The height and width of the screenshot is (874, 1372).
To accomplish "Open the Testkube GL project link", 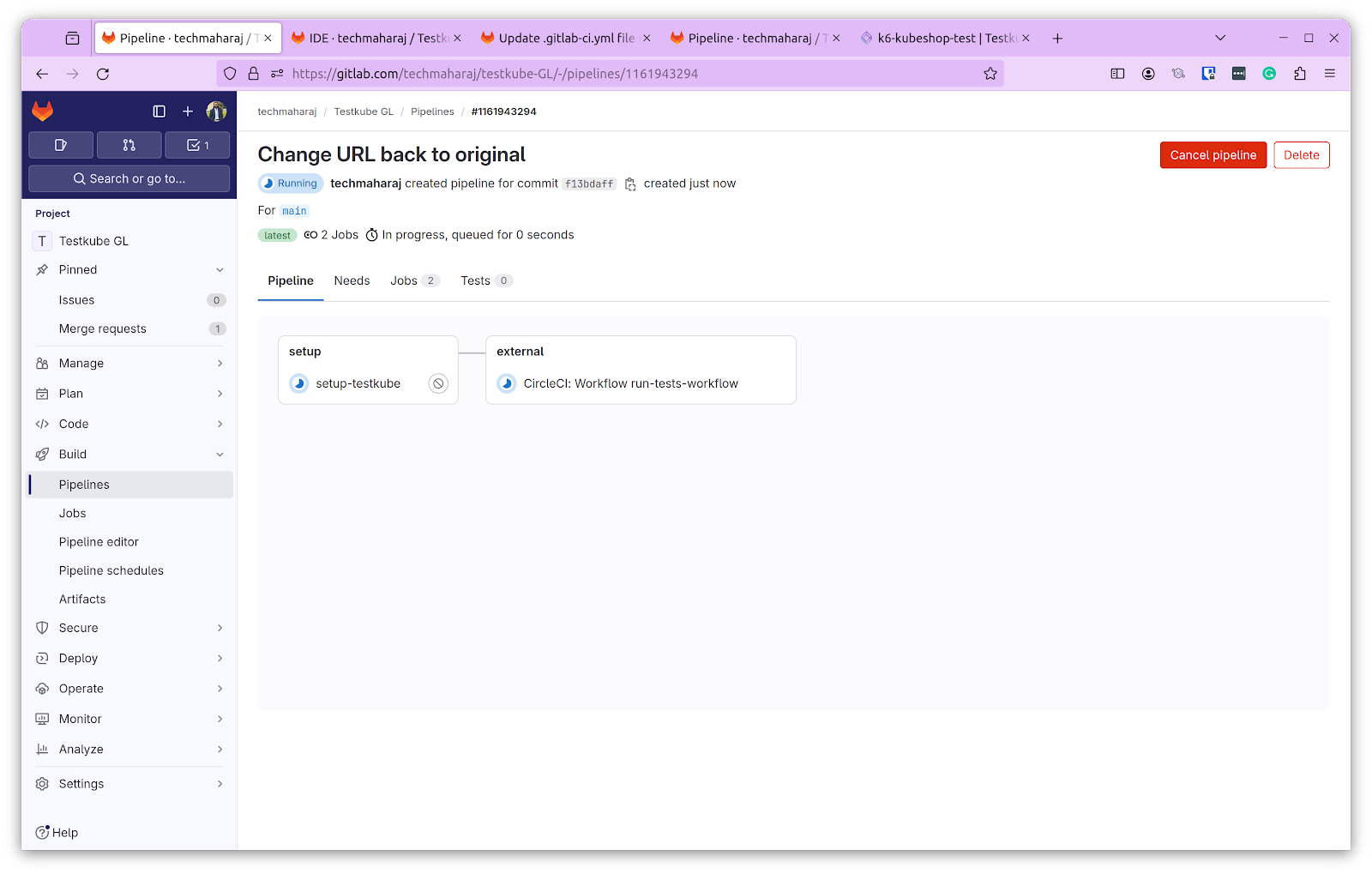I will (129, 241).
